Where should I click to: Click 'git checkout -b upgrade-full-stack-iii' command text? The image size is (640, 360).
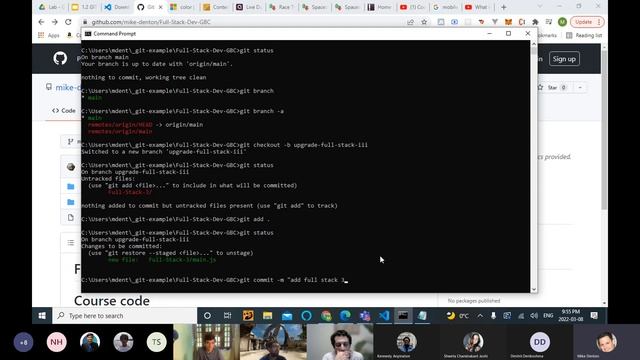pyautogui.click(x=304, y=145)
